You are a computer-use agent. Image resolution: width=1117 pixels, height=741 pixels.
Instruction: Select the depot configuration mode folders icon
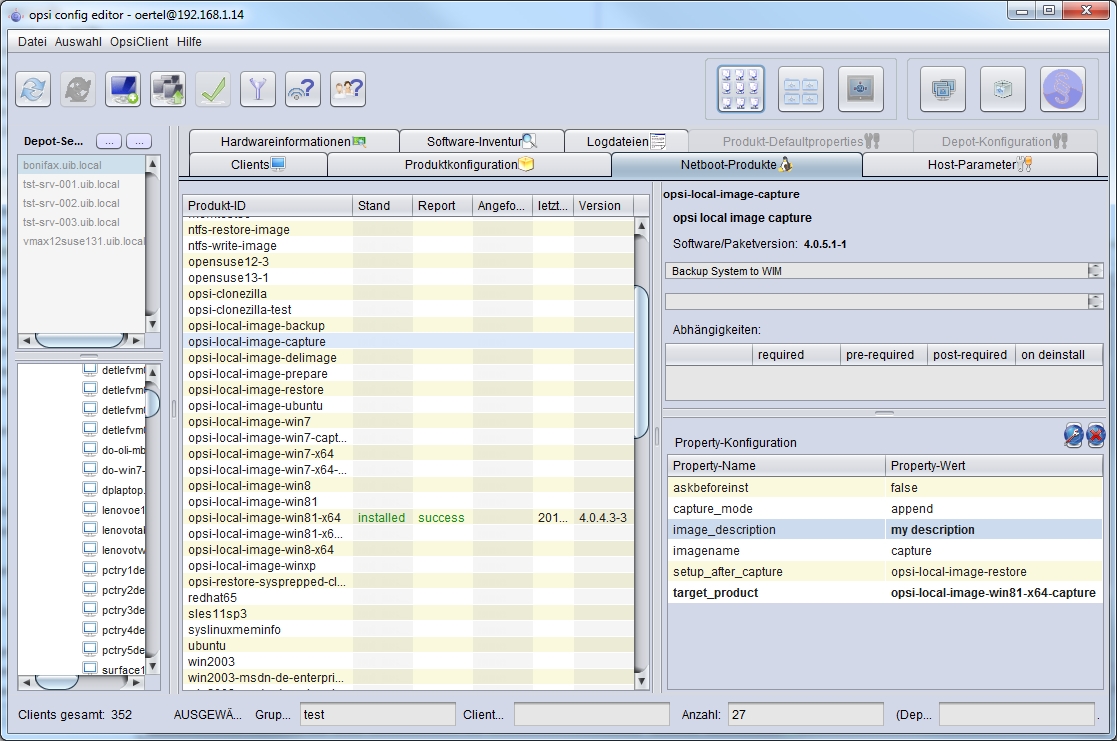pyautogui.click(x=801, y=89)
